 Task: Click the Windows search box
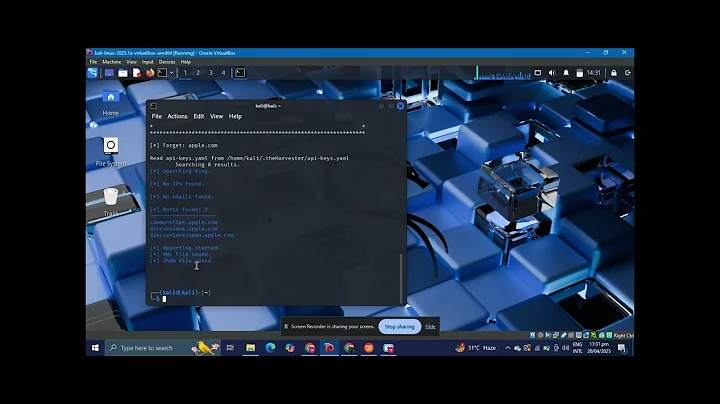(x=163, y=348)
